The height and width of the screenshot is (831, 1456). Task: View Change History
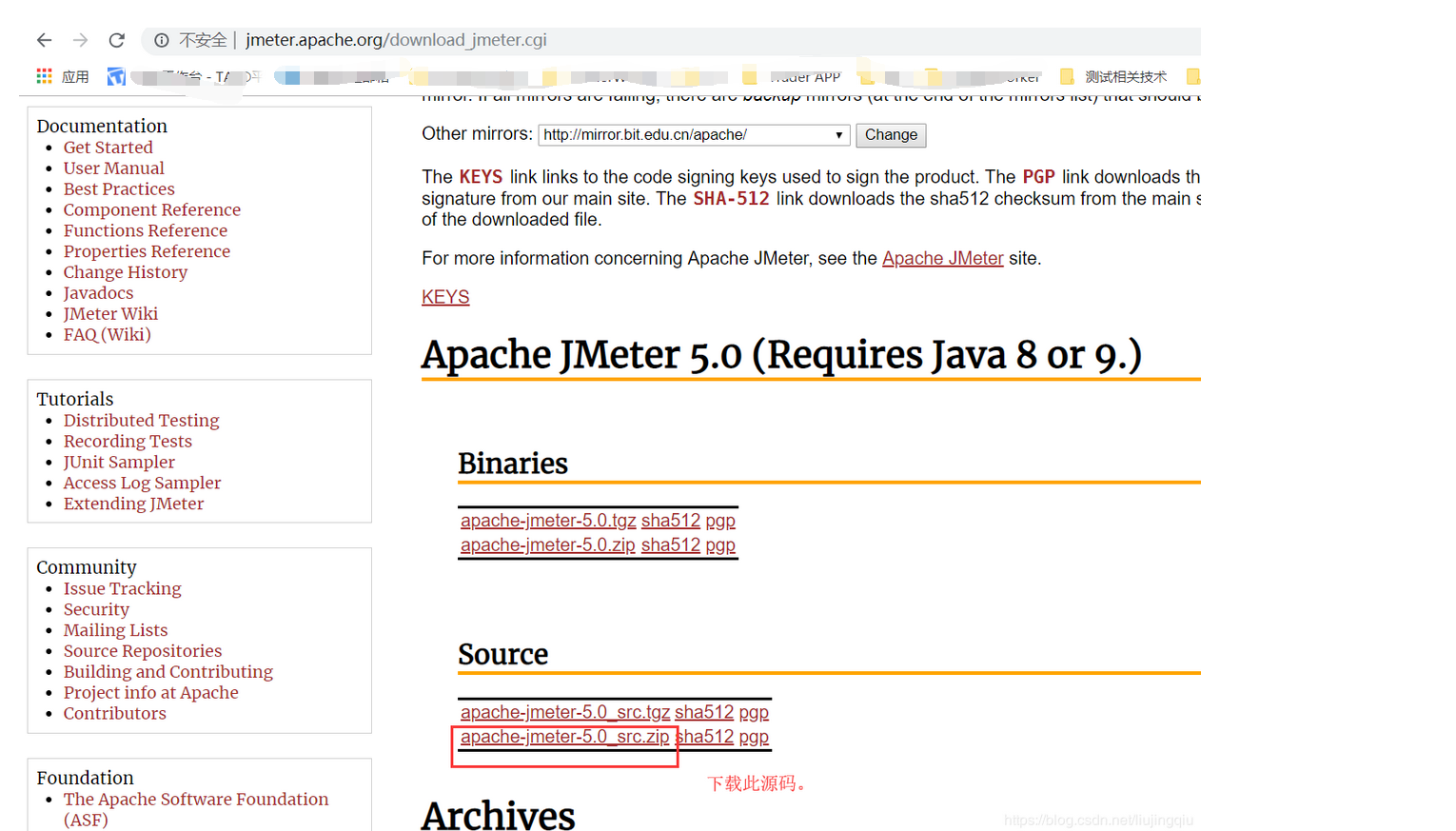click(125, 272)
